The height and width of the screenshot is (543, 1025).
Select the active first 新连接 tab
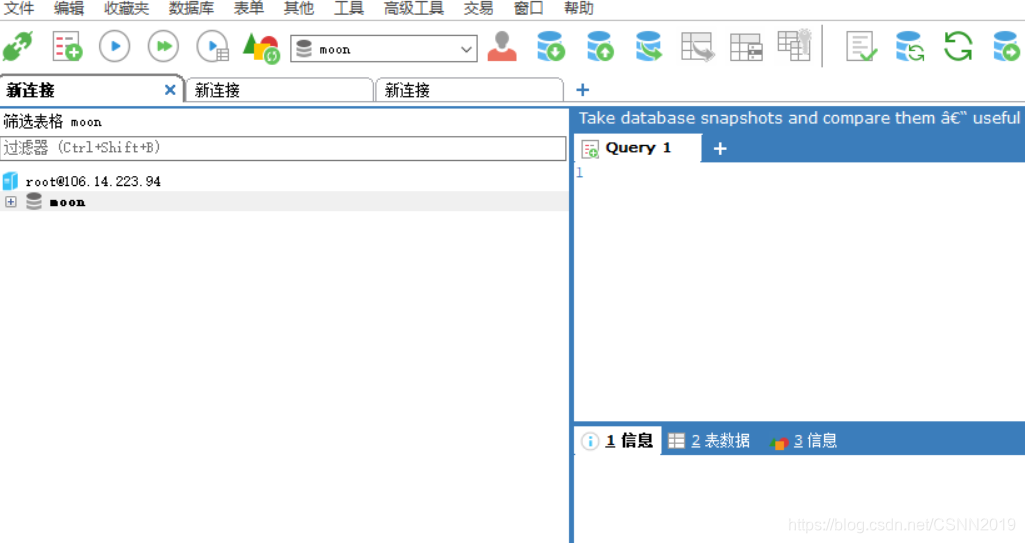pos(92,90)
